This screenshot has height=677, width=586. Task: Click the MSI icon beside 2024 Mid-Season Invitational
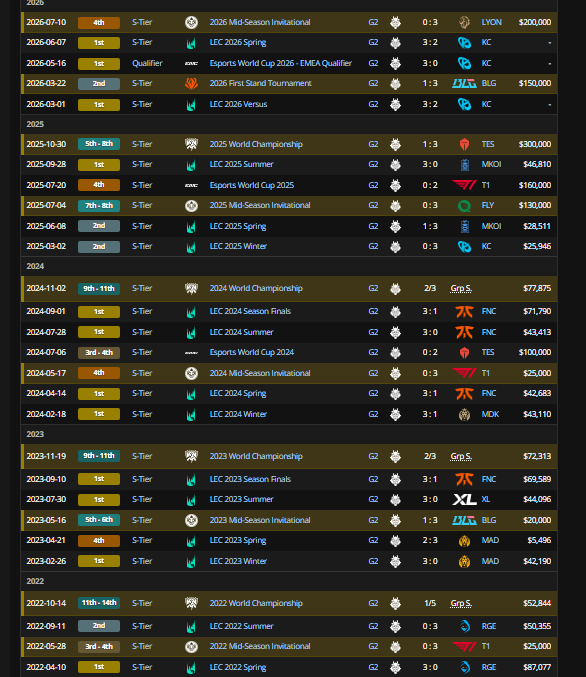[x=191, y=373]
